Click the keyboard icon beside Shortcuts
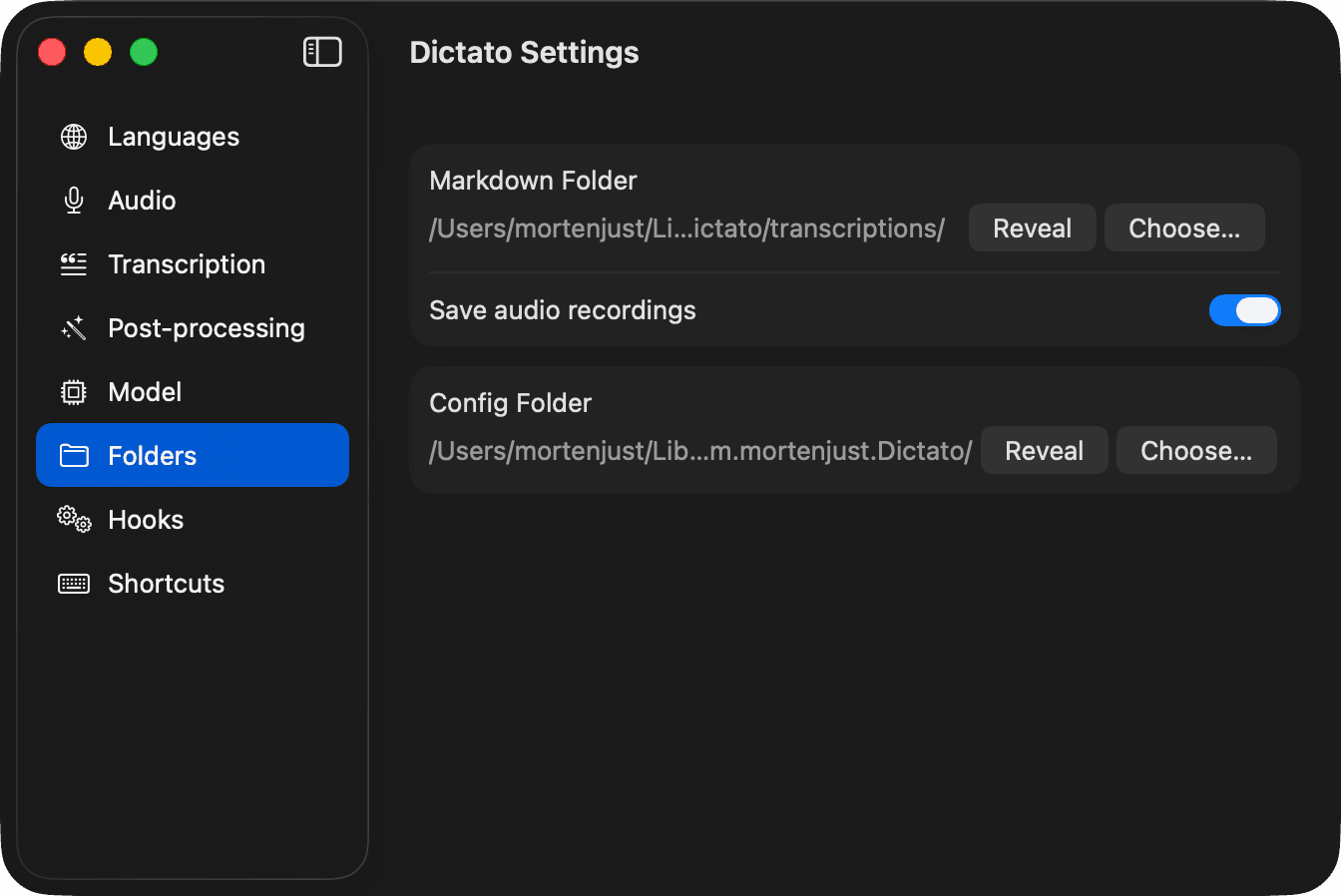This screenshot has width=1341, height=896. (x=73, y=583)
